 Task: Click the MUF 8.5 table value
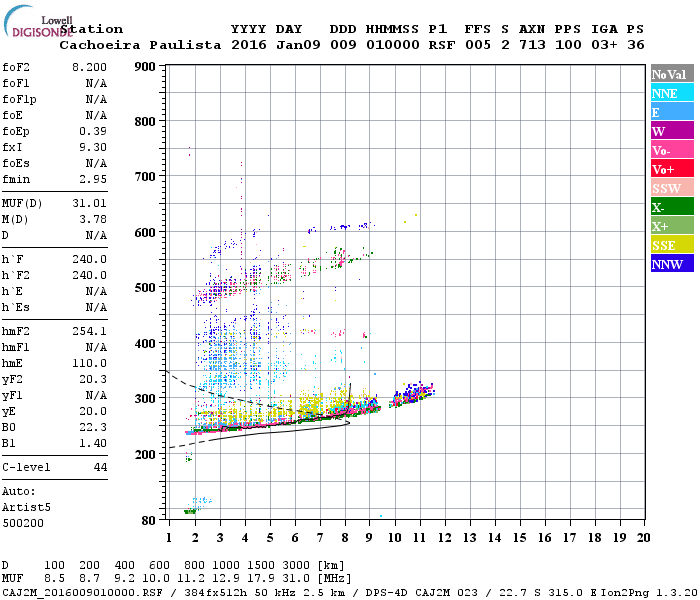(54, 579)
